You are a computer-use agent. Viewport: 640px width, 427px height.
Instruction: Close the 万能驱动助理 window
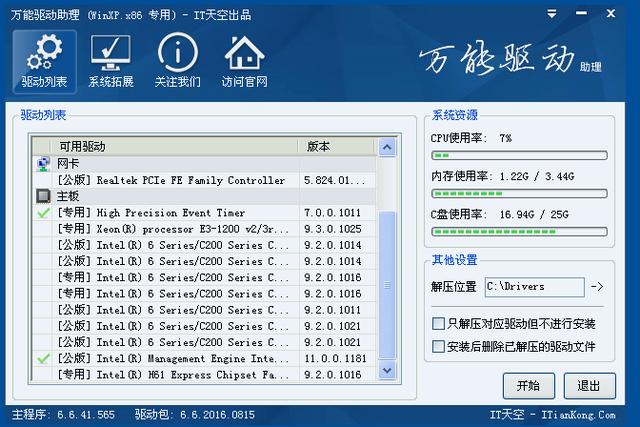tap(611, 13)
